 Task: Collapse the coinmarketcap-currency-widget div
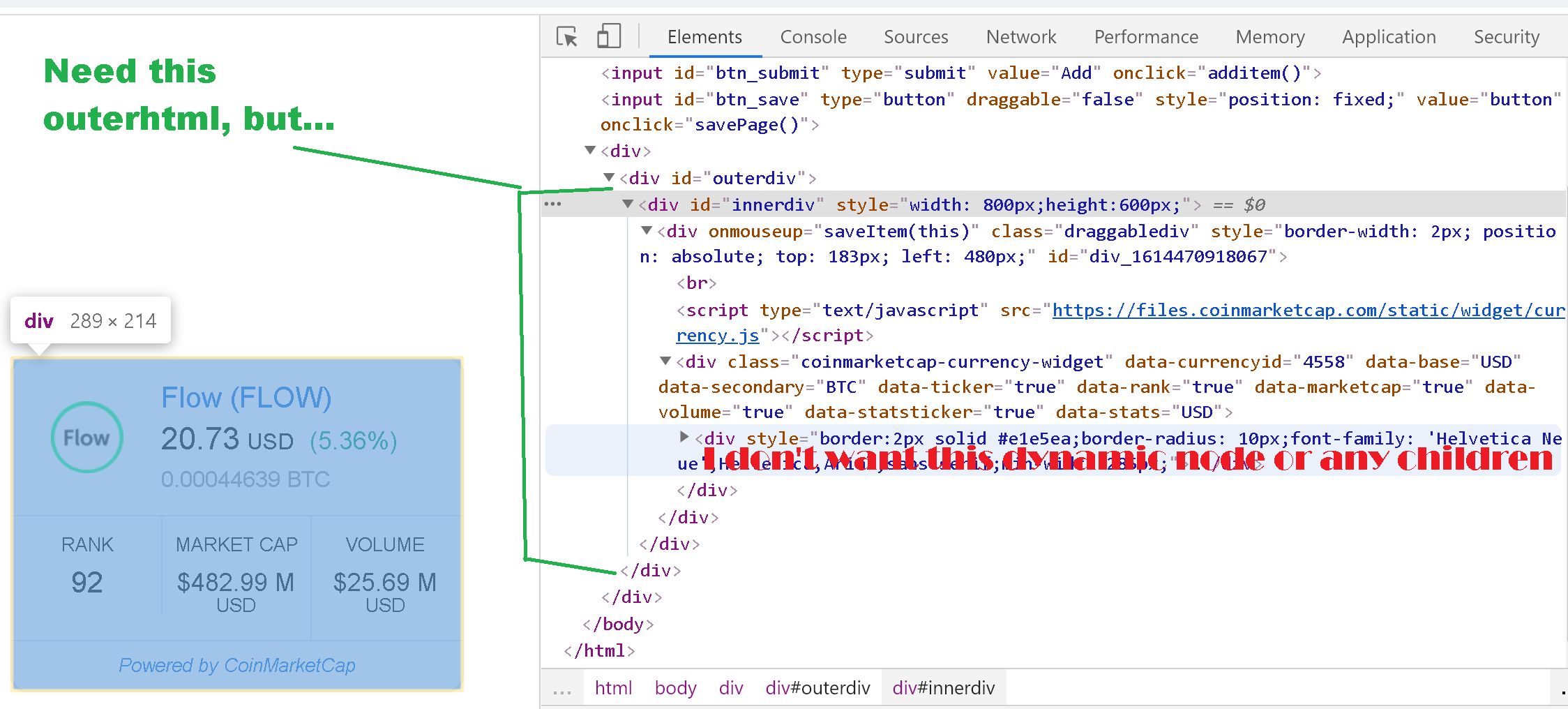(665, 361)
